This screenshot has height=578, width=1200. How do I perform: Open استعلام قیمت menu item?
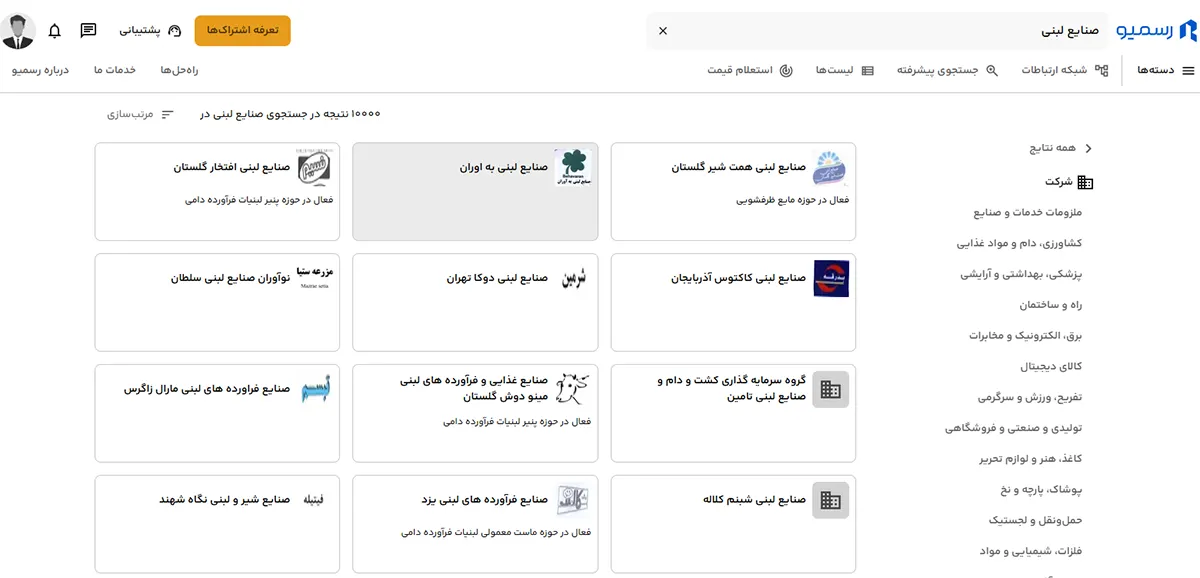point(750,70)
